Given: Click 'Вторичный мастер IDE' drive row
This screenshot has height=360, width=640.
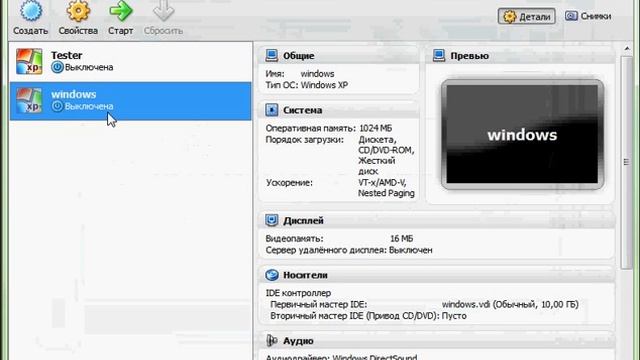Looking at the screenshot, I should pos(368,316).
